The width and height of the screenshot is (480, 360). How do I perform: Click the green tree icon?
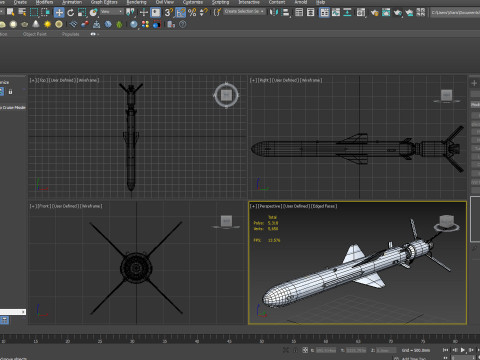click(x=119, y=24)
